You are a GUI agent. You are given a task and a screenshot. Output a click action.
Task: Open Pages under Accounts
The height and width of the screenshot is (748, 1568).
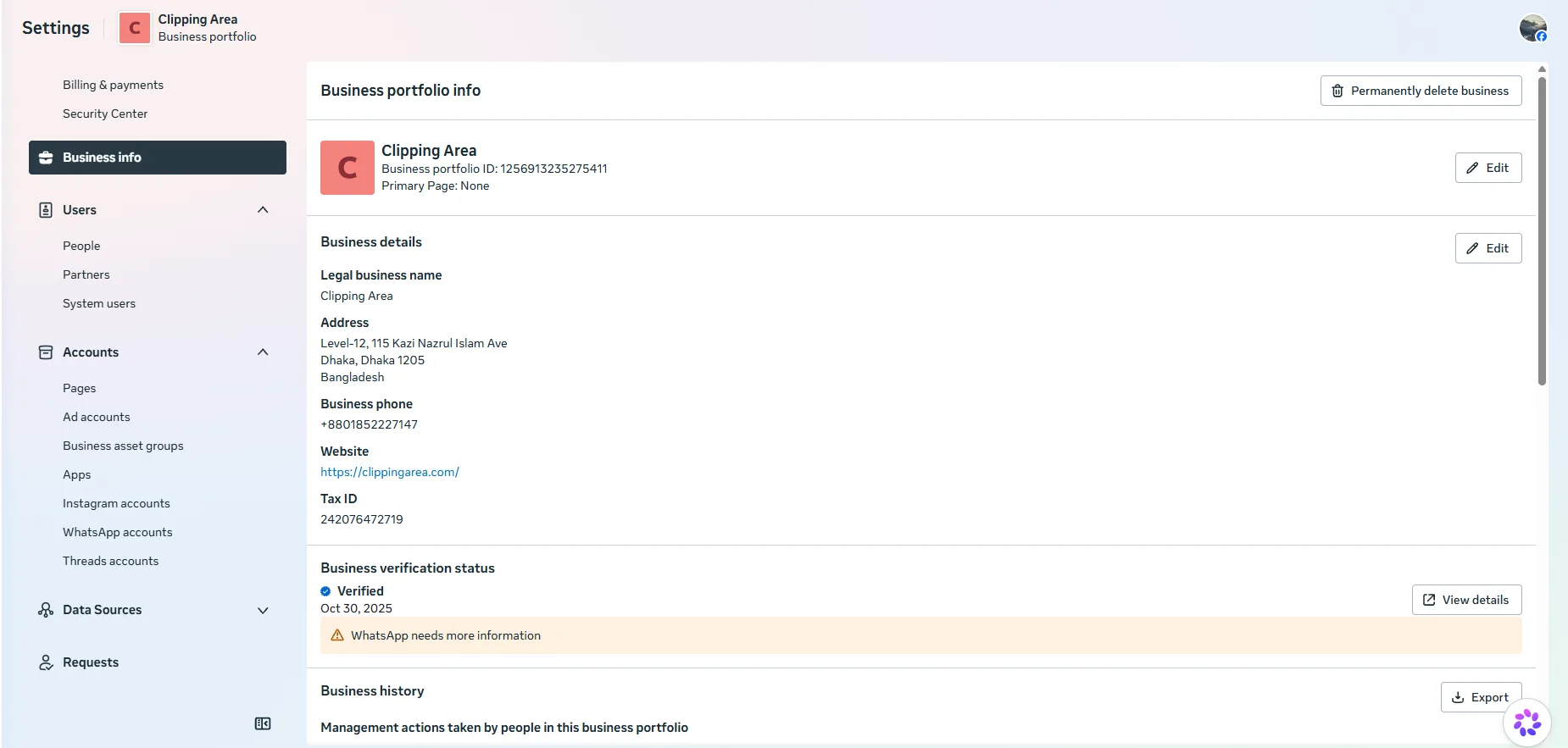80,388
